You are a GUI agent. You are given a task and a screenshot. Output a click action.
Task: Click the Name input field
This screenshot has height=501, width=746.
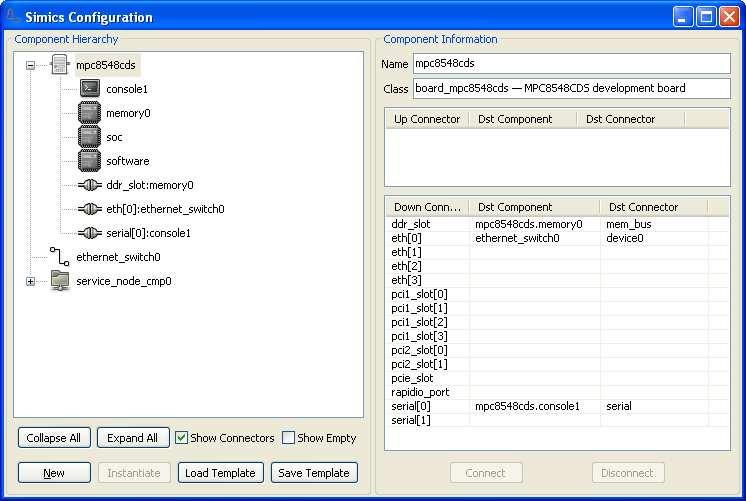(572, 63)
